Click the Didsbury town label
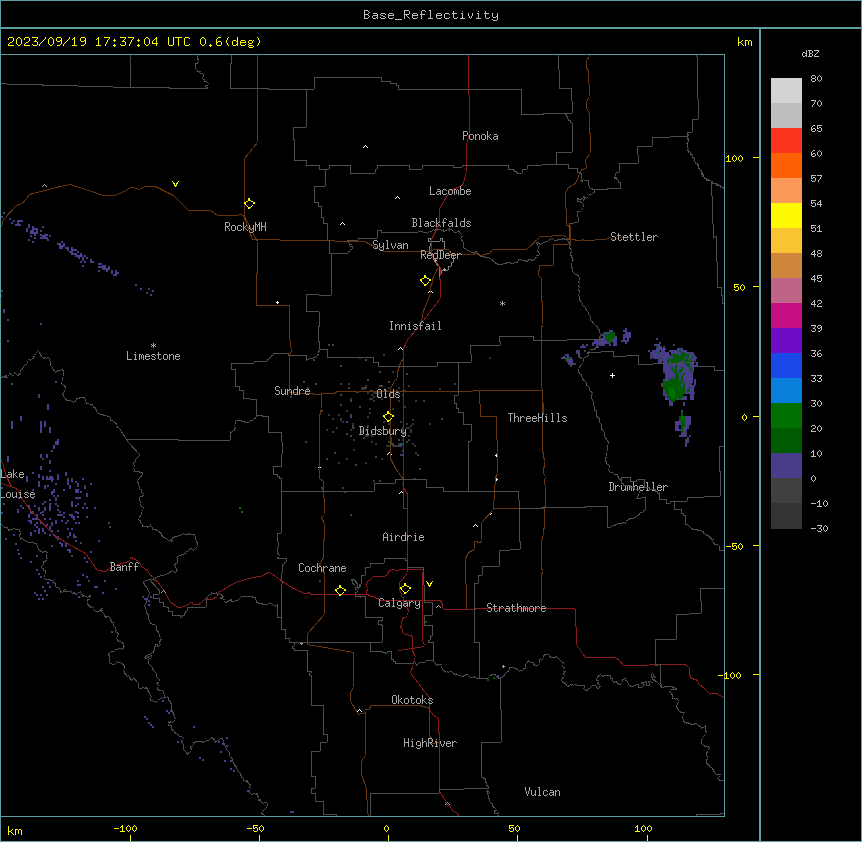862x842 pixels. tap(382, 431)
